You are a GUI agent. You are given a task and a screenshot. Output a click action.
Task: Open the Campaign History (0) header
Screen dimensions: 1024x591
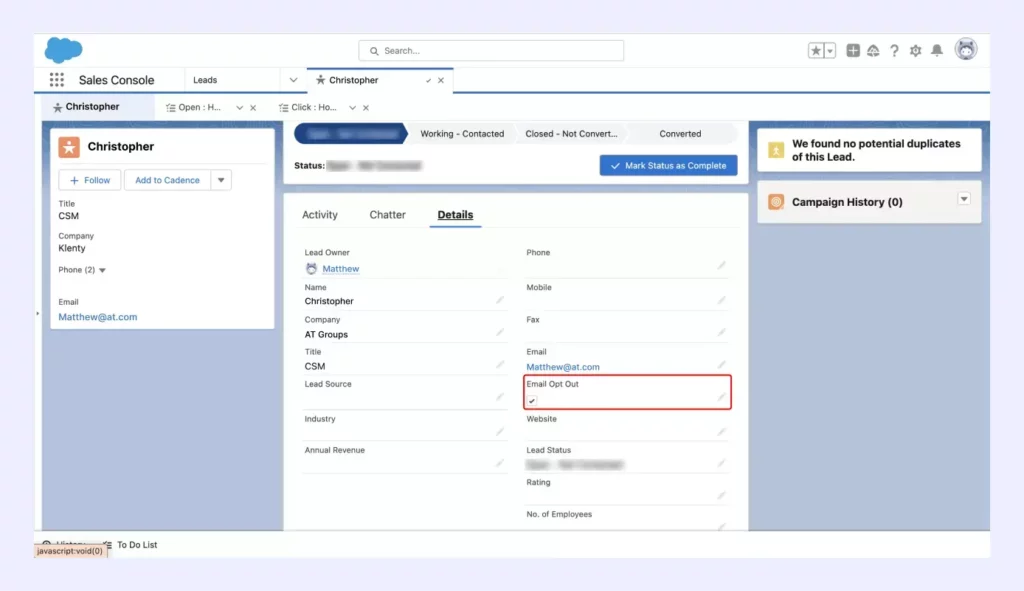pyautogui.click(x=847, y=202)
